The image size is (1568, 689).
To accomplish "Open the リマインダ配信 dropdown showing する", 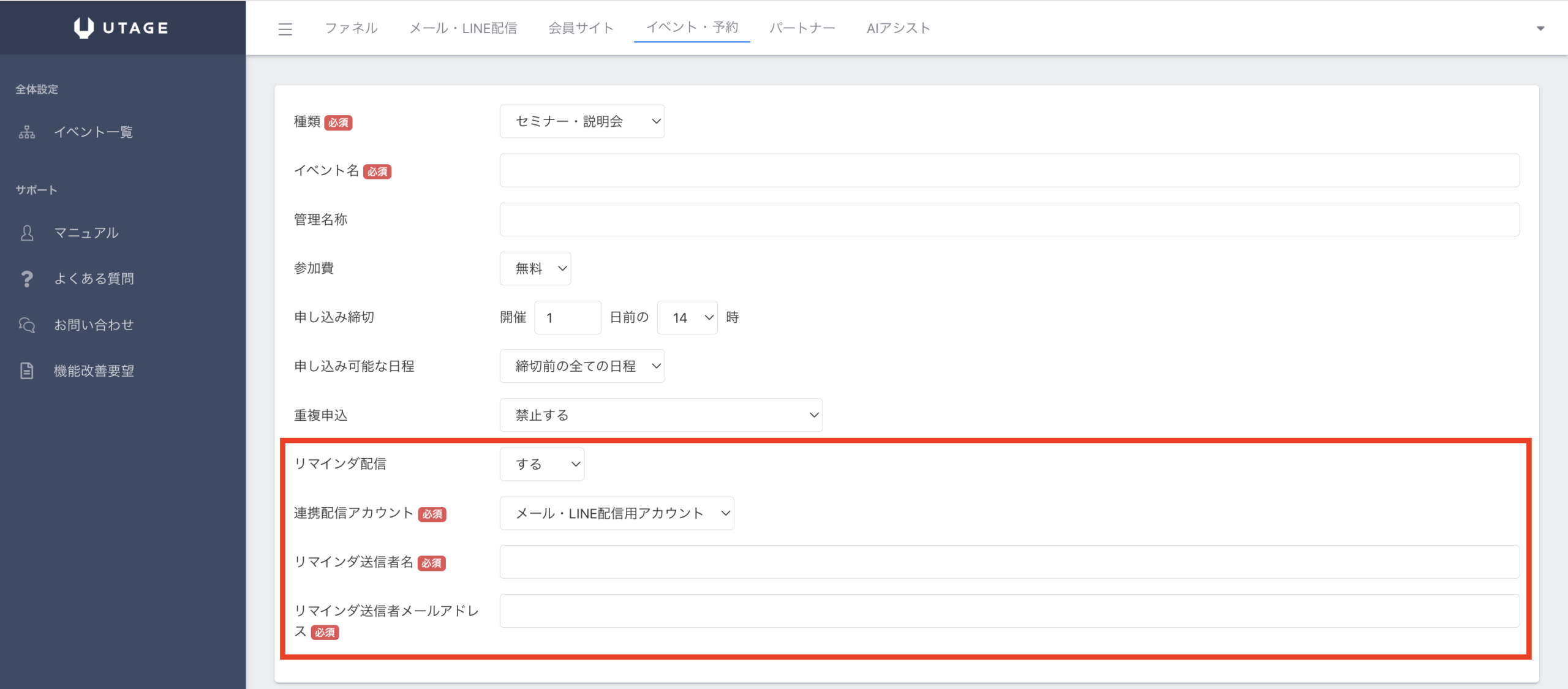I will 541,464.
